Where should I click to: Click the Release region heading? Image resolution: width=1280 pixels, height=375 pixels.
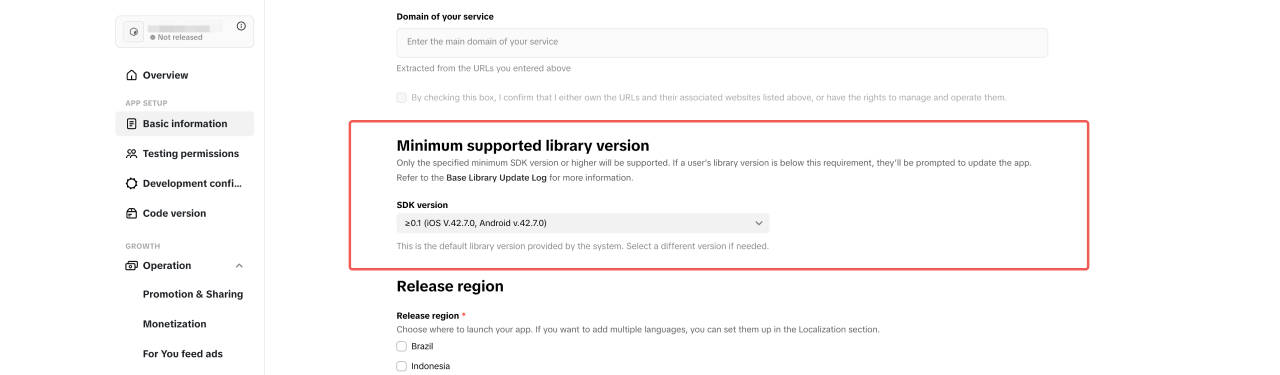point(450,287)
